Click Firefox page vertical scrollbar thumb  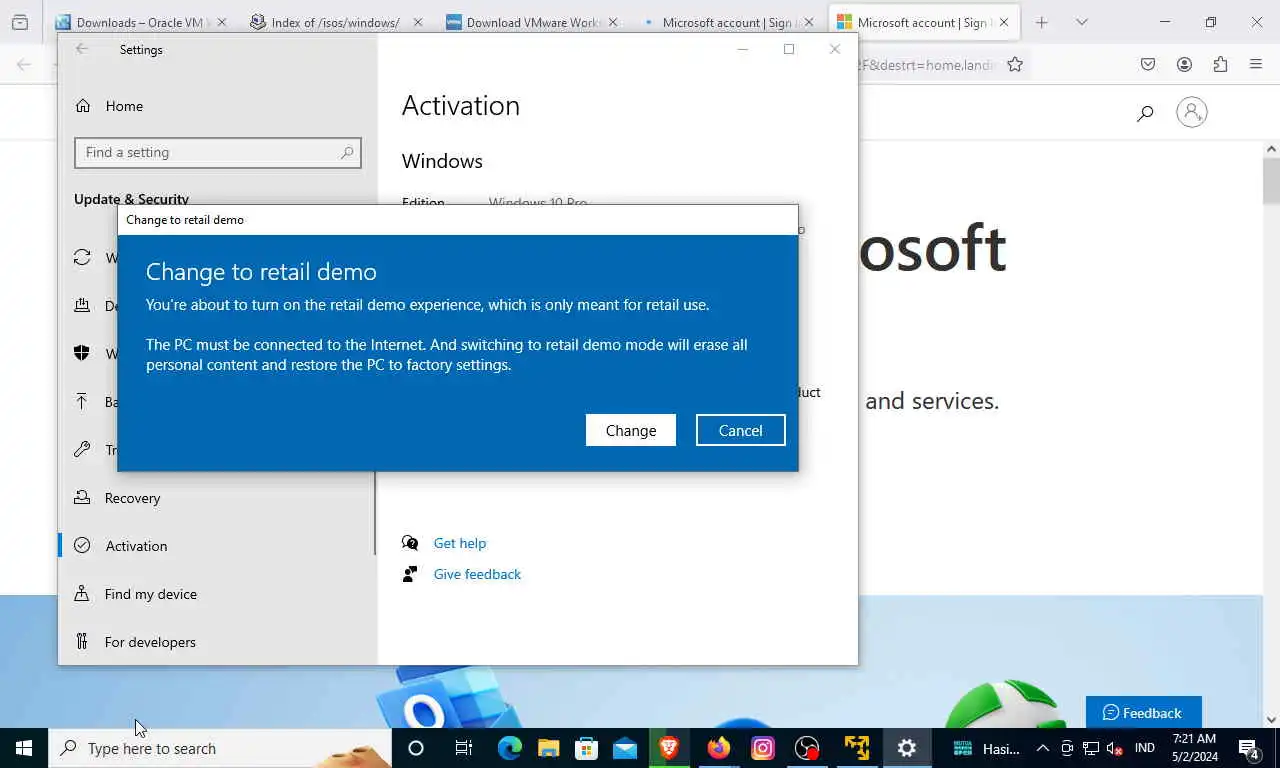point(1271,180)
